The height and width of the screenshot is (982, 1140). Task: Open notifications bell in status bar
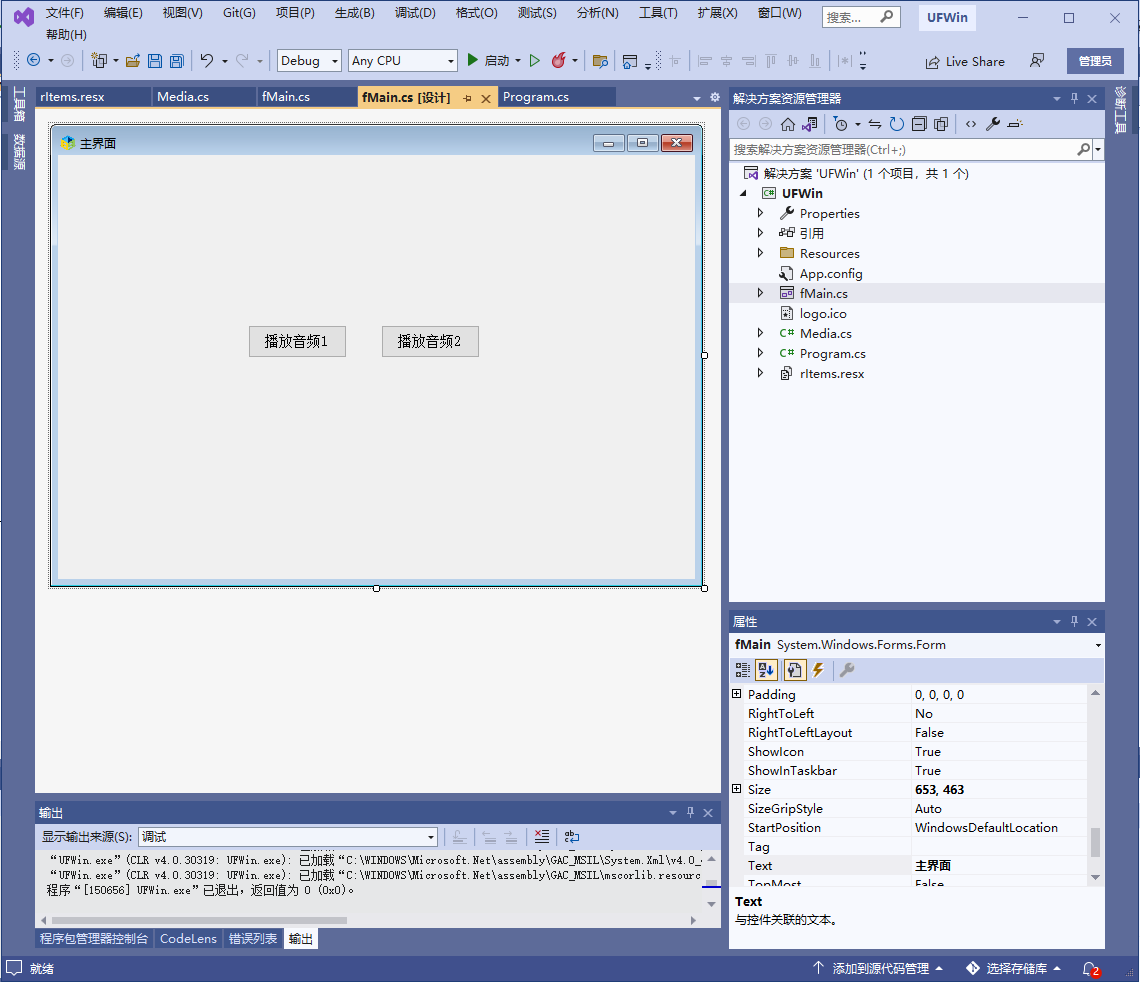click(1090, 969)
